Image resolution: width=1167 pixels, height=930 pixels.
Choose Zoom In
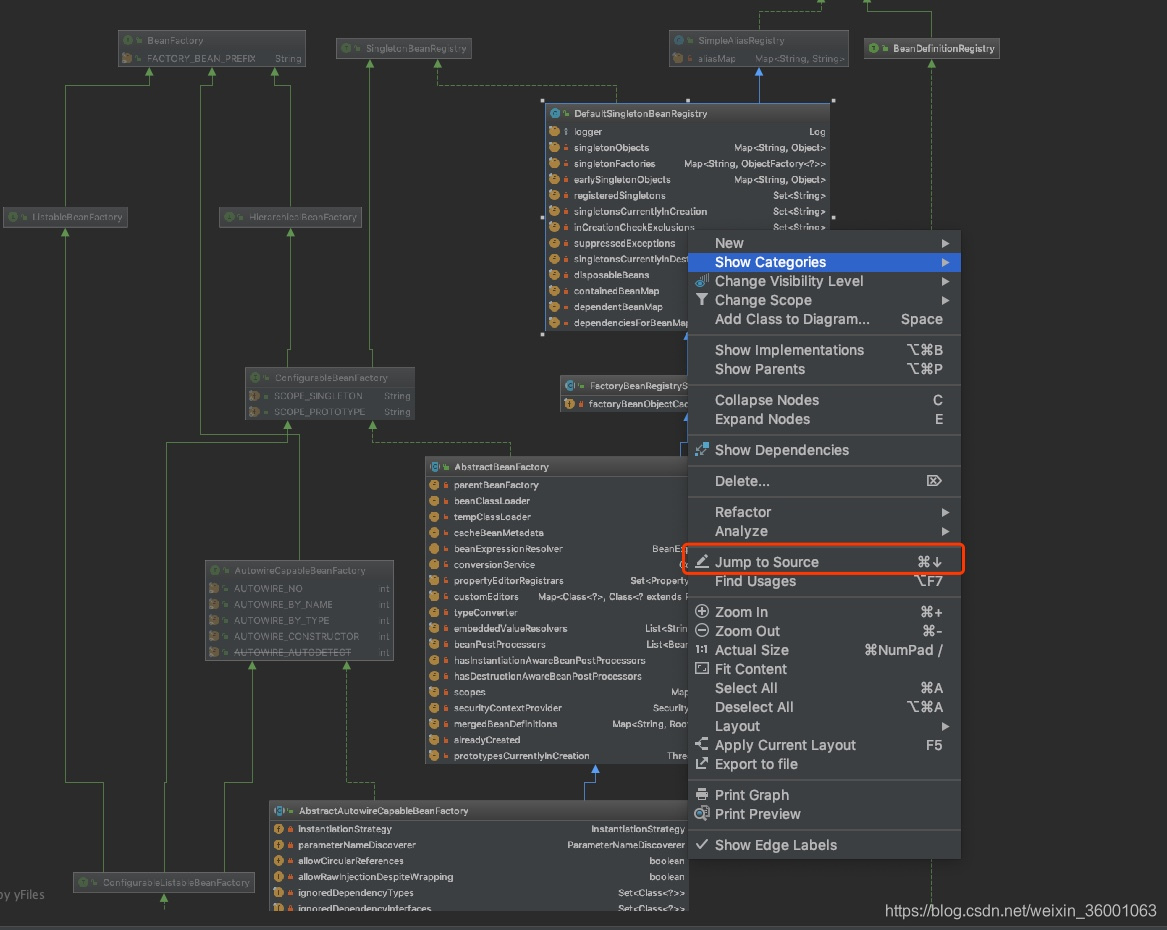pyautogui.click(x=824, y=612)
